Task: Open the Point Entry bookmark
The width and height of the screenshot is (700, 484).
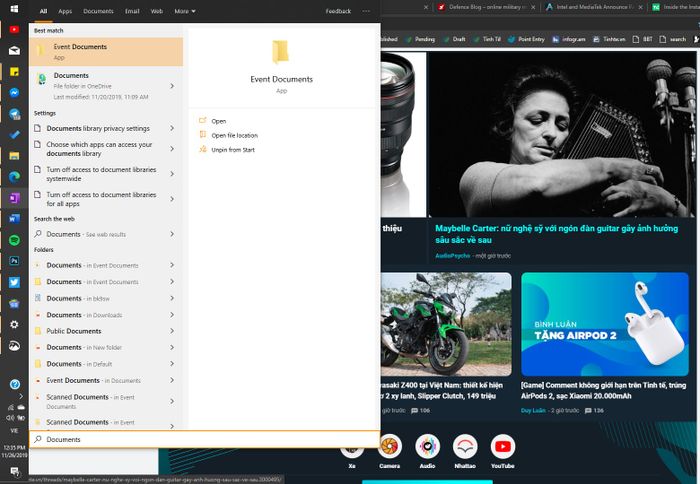Action: point(526,39)
